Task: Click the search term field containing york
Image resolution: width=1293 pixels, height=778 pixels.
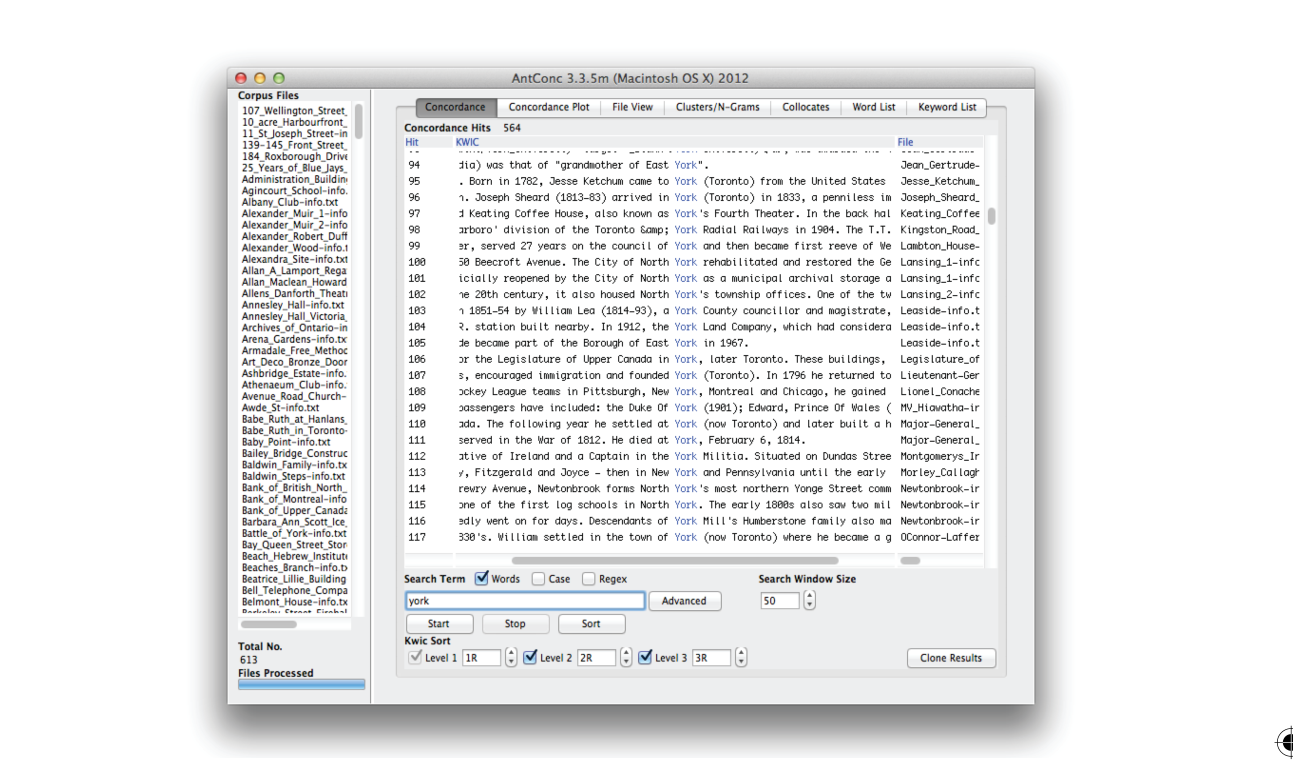Action: click(x=524, y=601)
